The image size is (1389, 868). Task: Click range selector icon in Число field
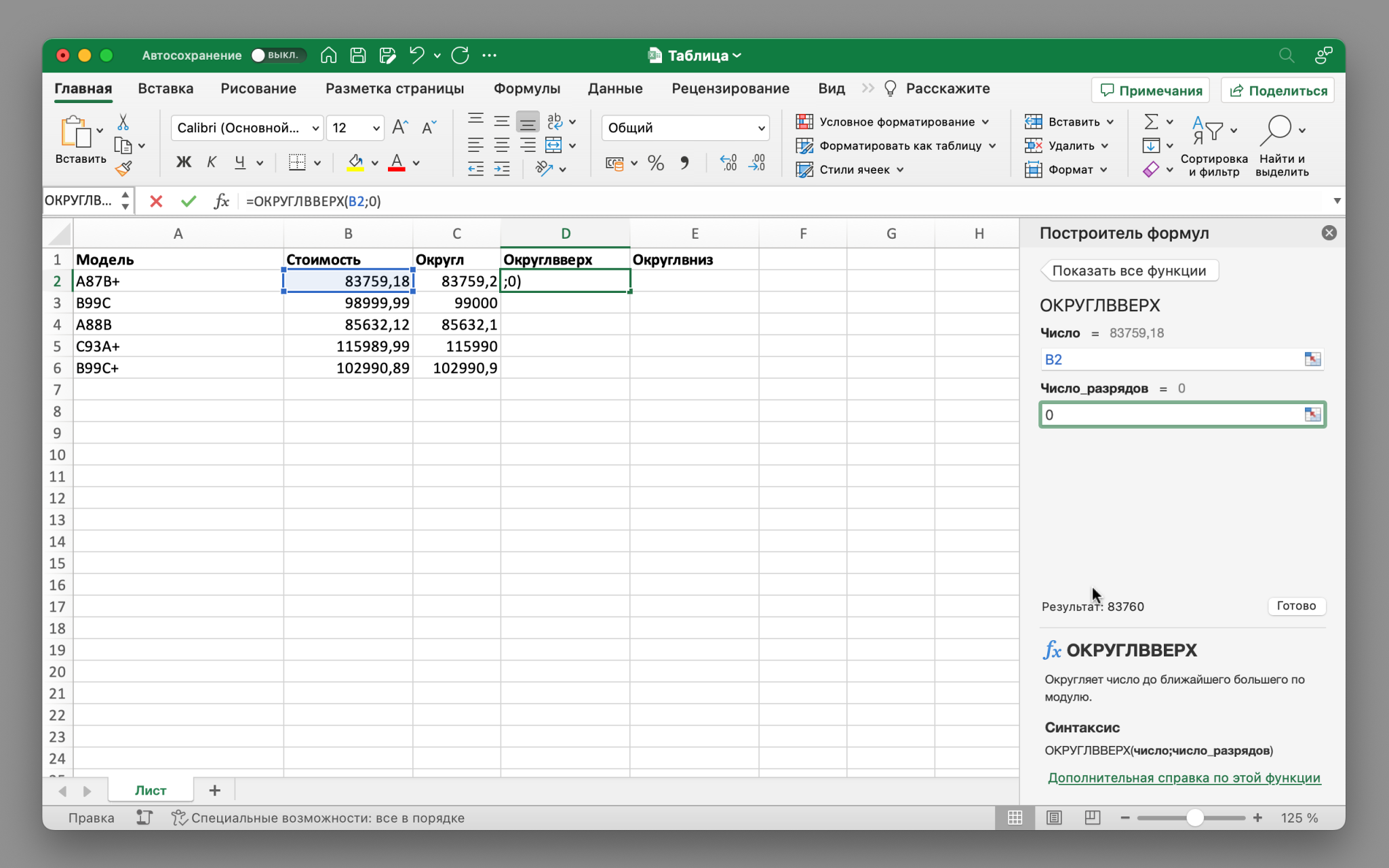point(1312,359)
